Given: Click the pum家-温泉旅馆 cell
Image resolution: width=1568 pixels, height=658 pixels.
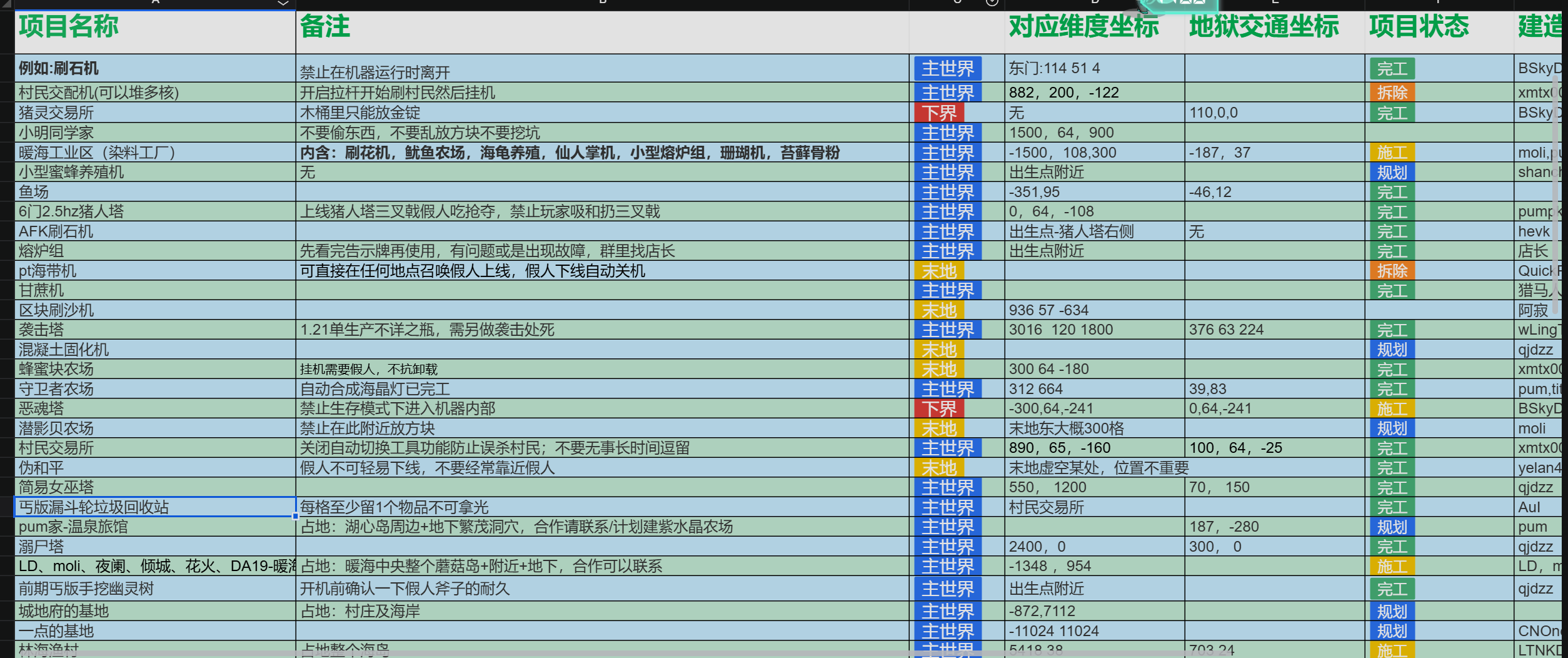Looking at the screenshot, I should click(155, 527).
